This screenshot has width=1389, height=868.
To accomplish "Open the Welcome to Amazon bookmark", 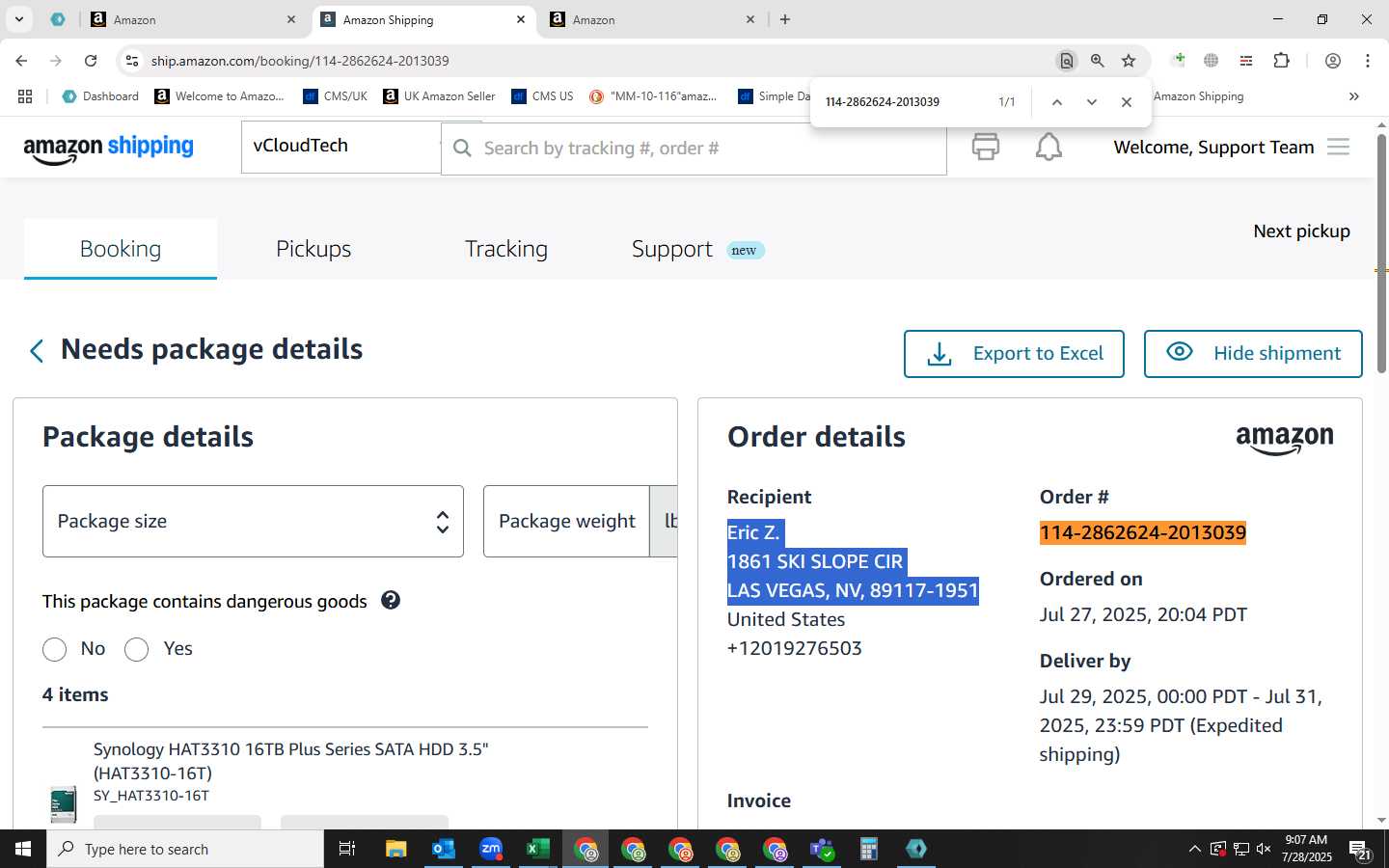I will tap(220, 96).
